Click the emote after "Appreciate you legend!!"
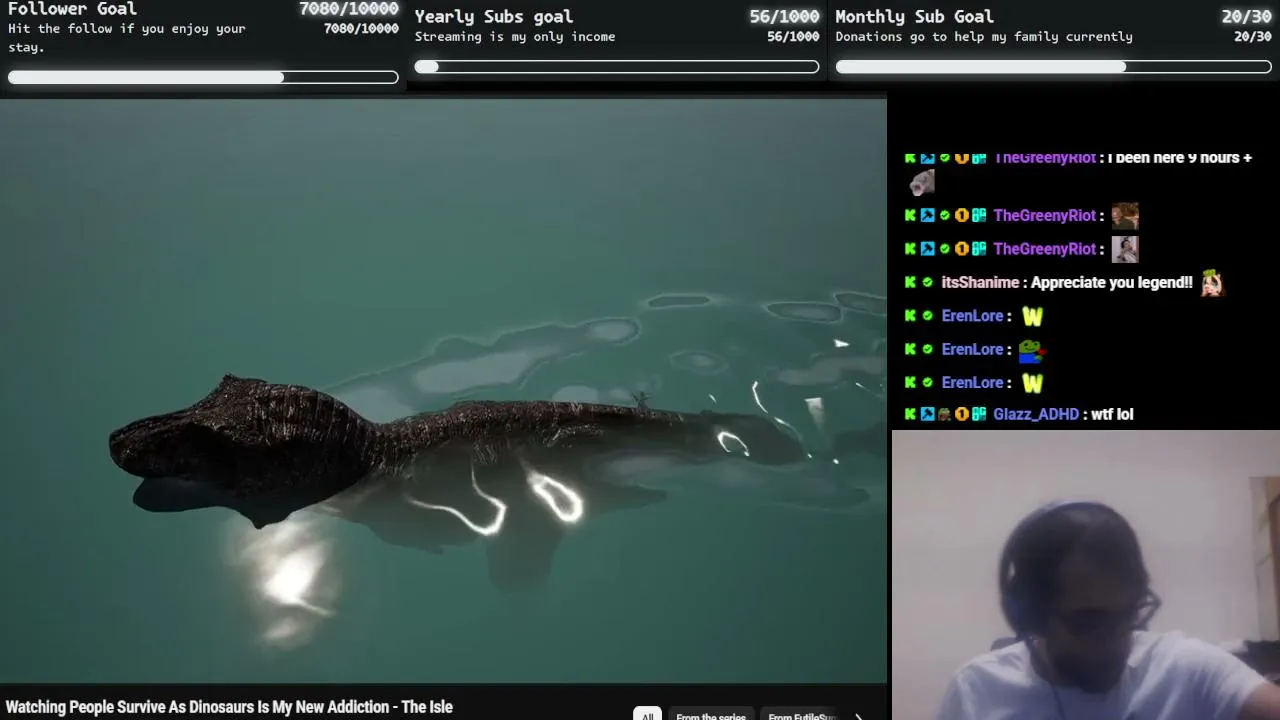 tap(1212, 283)
